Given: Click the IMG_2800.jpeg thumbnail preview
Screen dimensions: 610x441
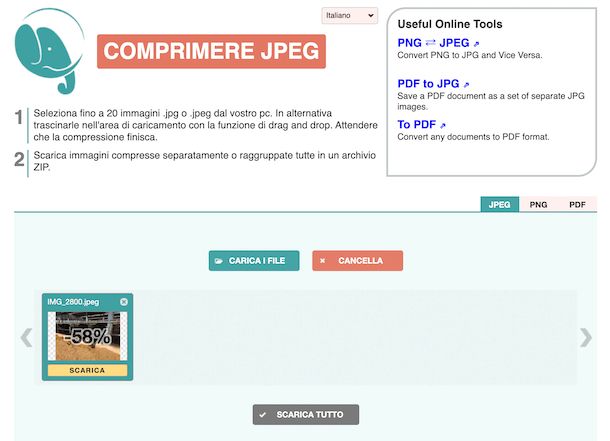Looking at the screenshot, I should pos(88,336).
